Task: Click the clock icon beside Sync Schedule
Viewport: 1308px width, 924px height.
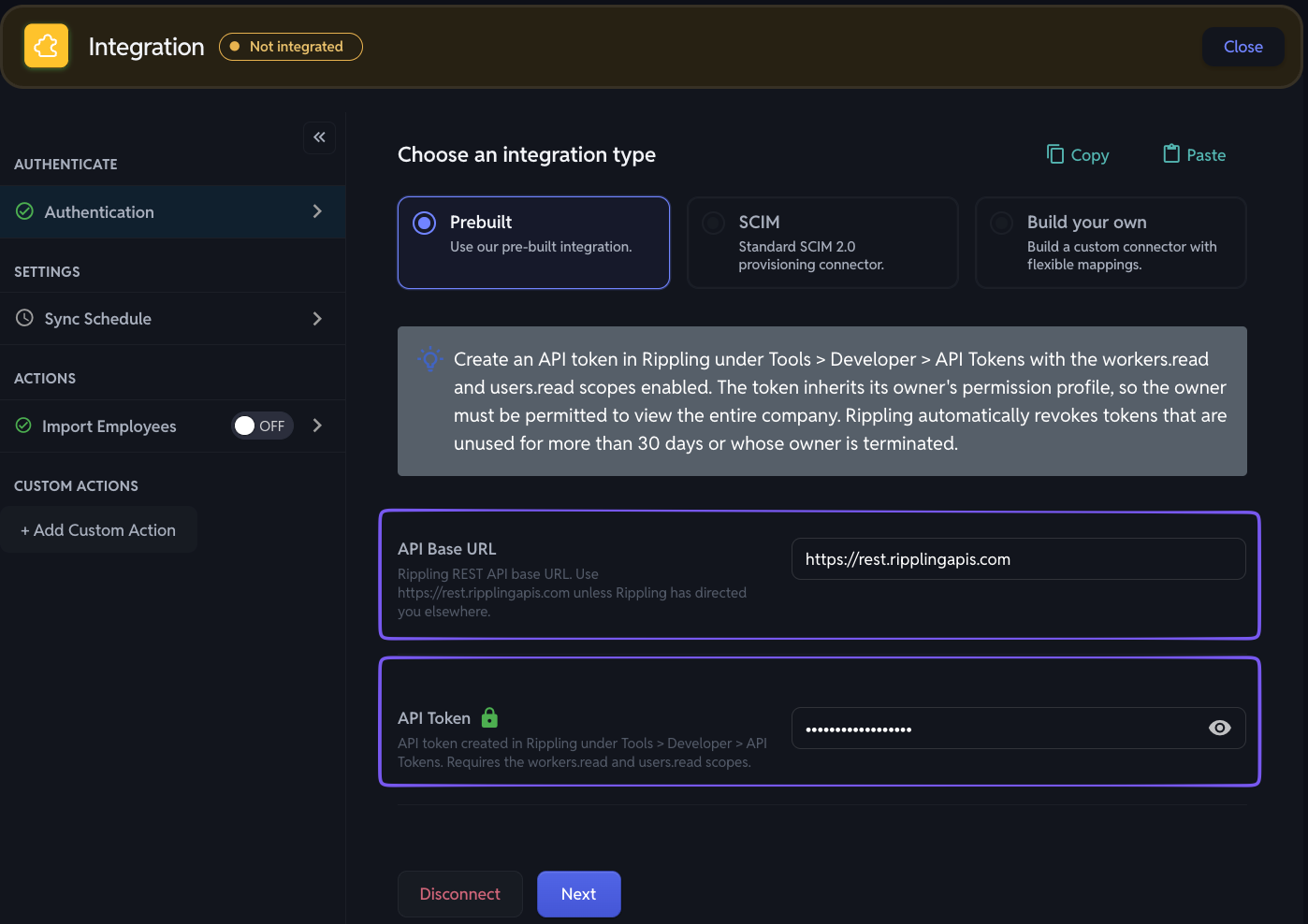Action: point(25,318)
